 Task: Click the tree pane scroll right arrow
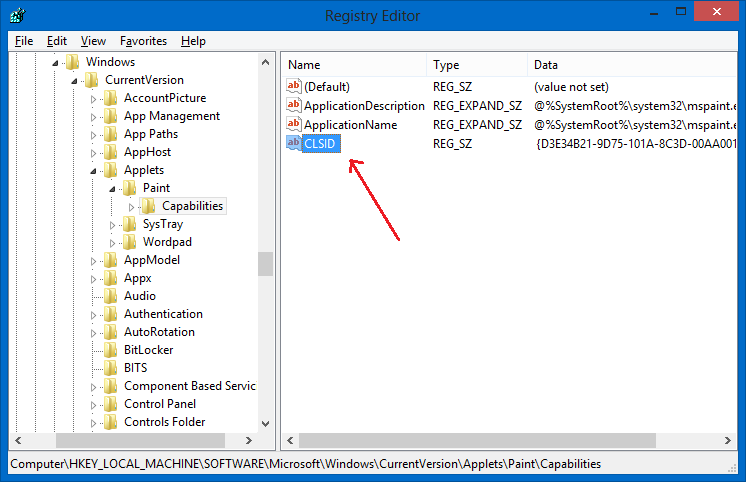(x=248, y=441)
